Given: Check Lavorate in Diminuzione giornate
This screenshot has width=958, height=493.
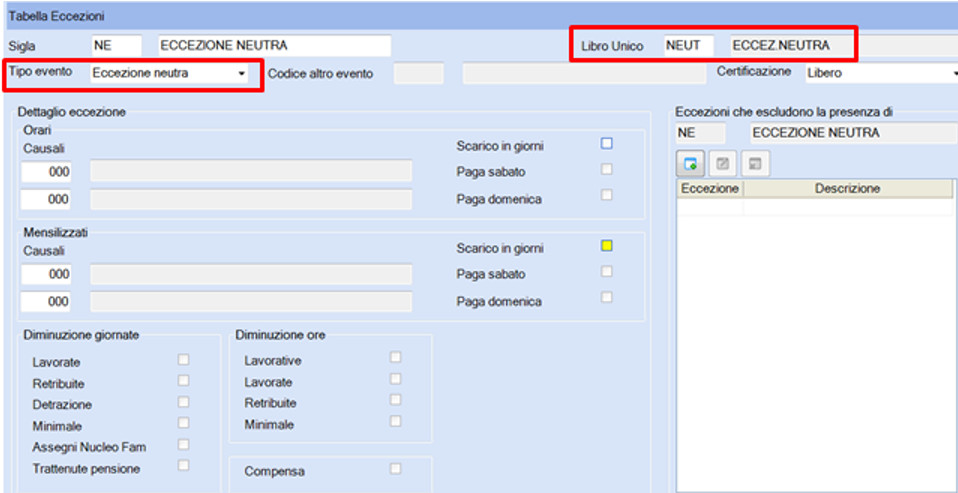Looking at the screenshot, I should 183,360.
